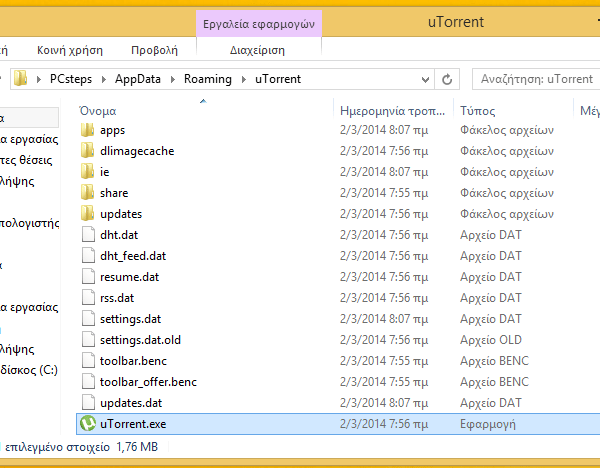Select the file name rss.dat
600x468 pixels.
click(x=117, y=298)
